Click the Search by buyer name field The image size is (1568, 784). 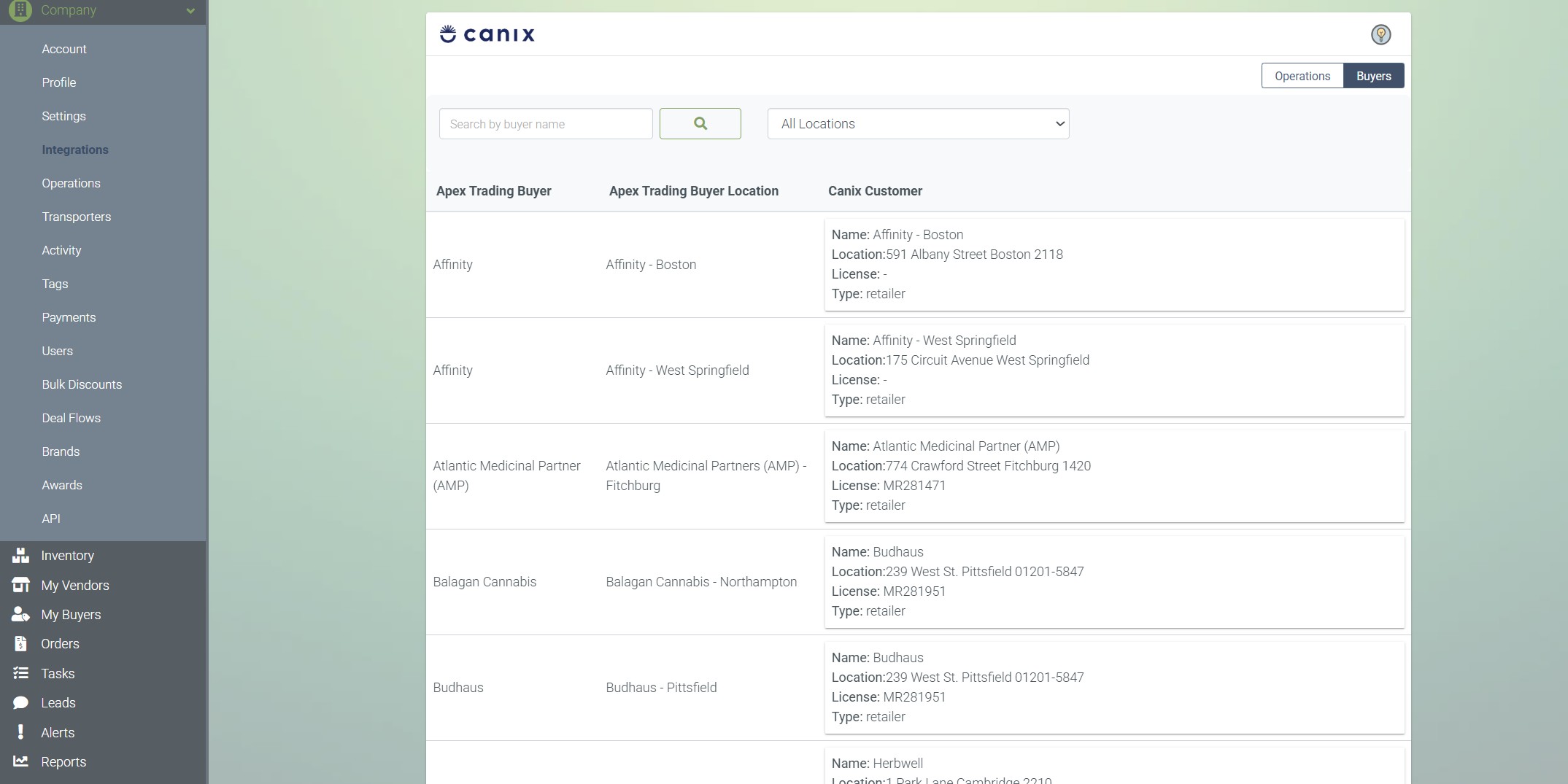545,124
